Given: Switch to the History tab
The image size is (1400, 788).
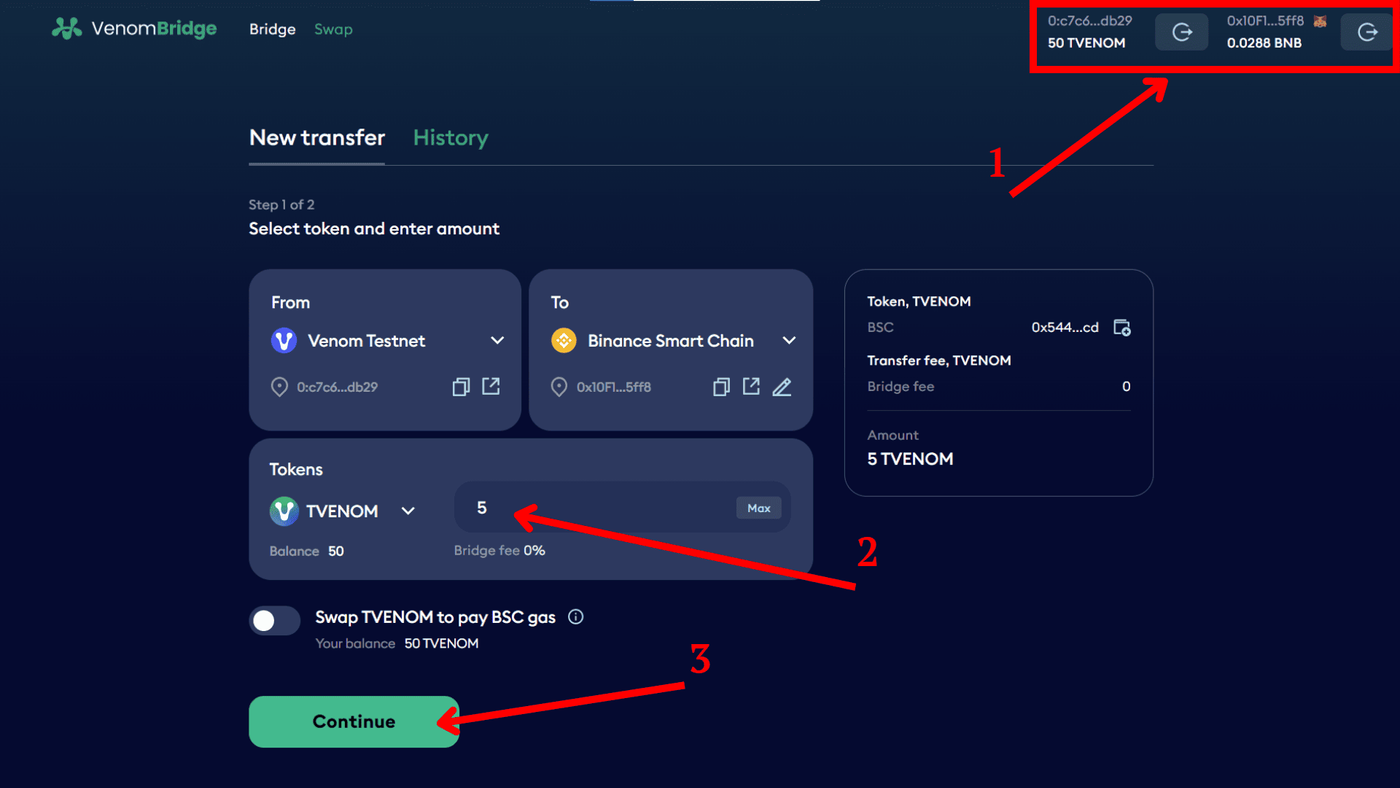Looking at the screenshot, I should tap(450, 137).
